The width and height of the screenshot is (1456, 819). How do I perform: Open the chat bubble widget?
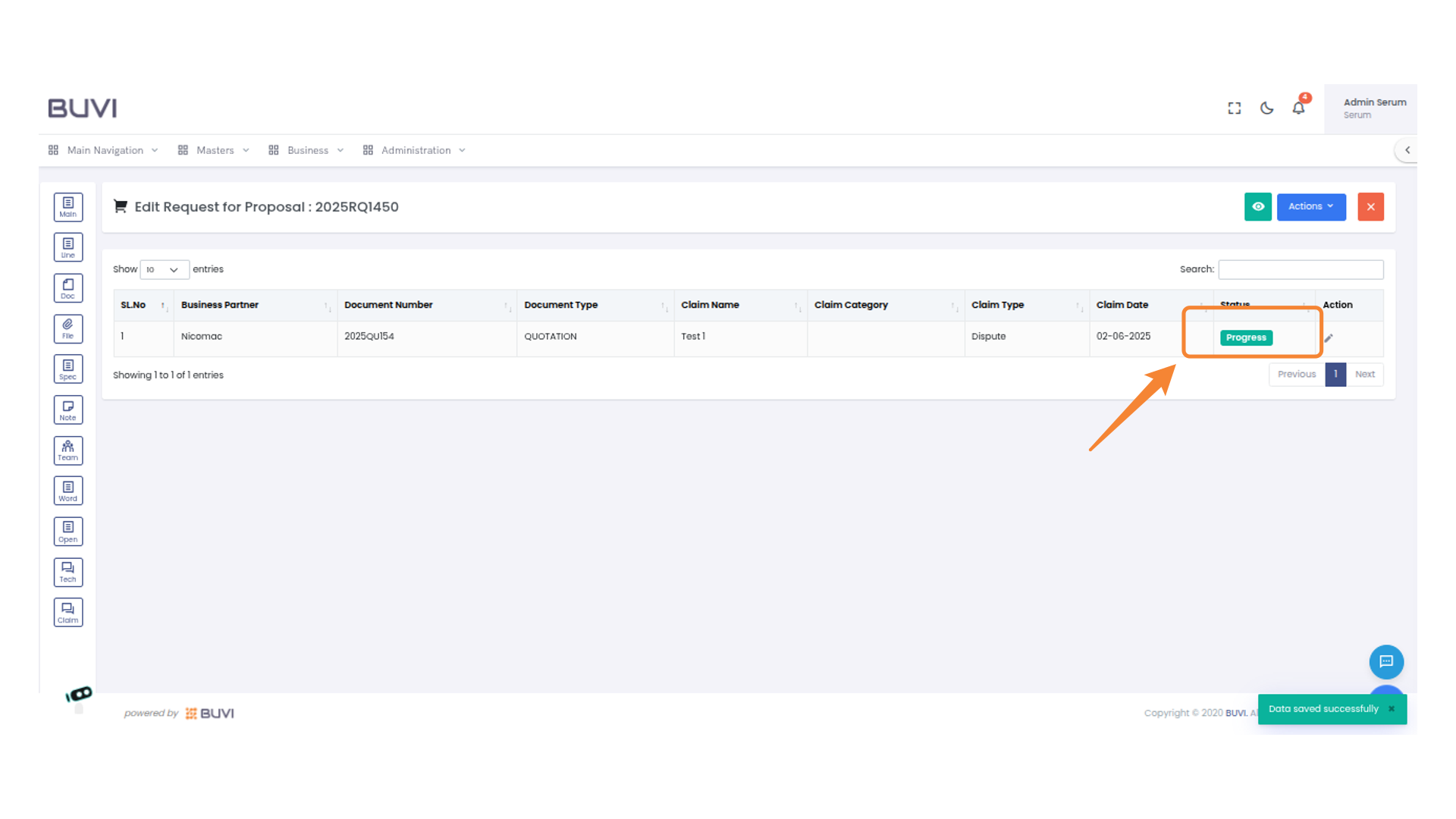(x=1386, y=661)
